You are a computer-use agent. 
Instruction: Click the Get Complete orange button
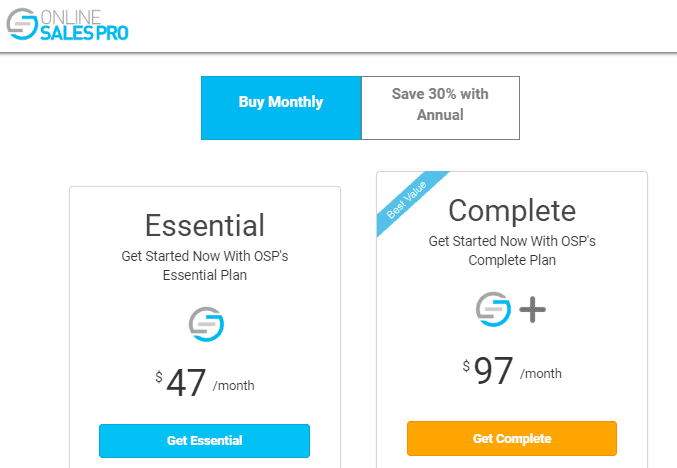coord(512,439)
